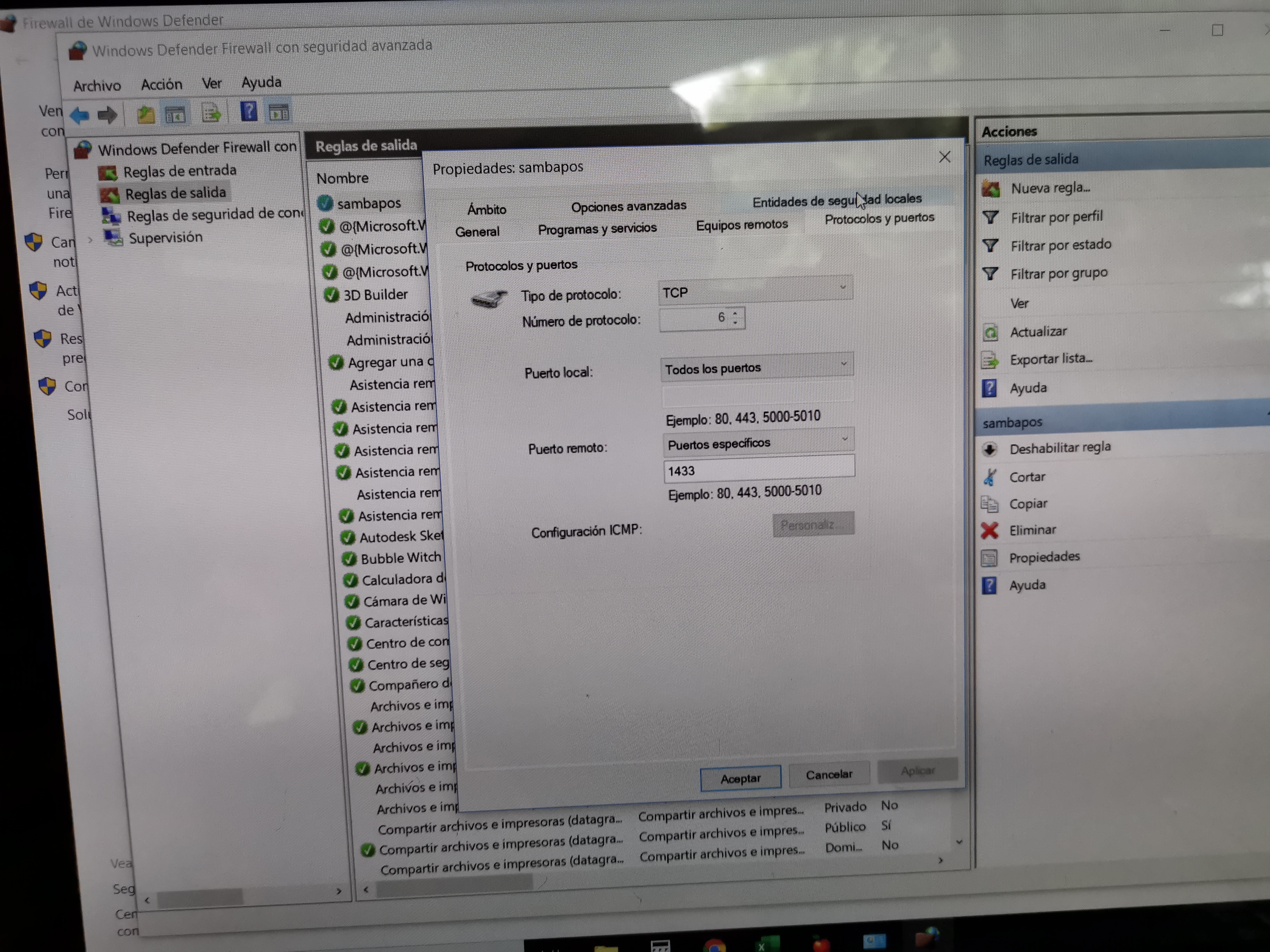Click the Reglas de entrada tree icon

(108, 173)
